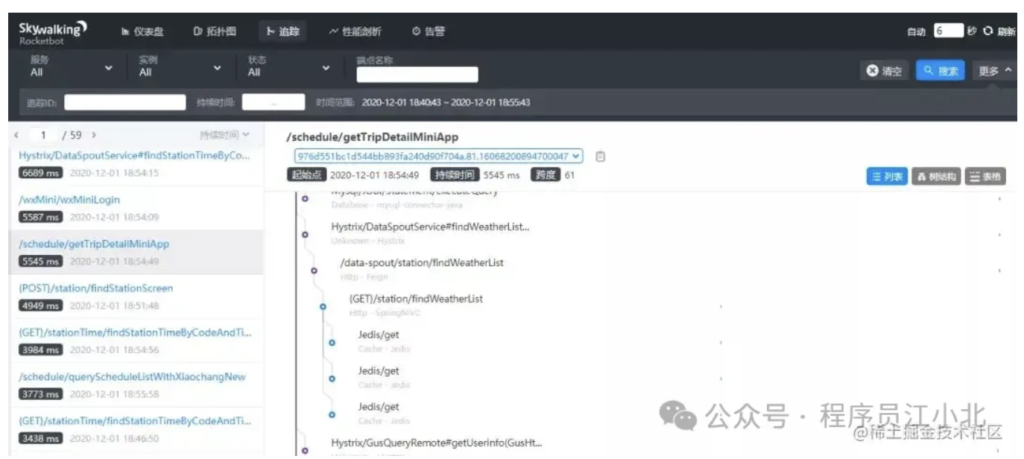Copy trace ID with clipboard icon
The height and width of the screenshot is (459, 1024).
(601, 157)
